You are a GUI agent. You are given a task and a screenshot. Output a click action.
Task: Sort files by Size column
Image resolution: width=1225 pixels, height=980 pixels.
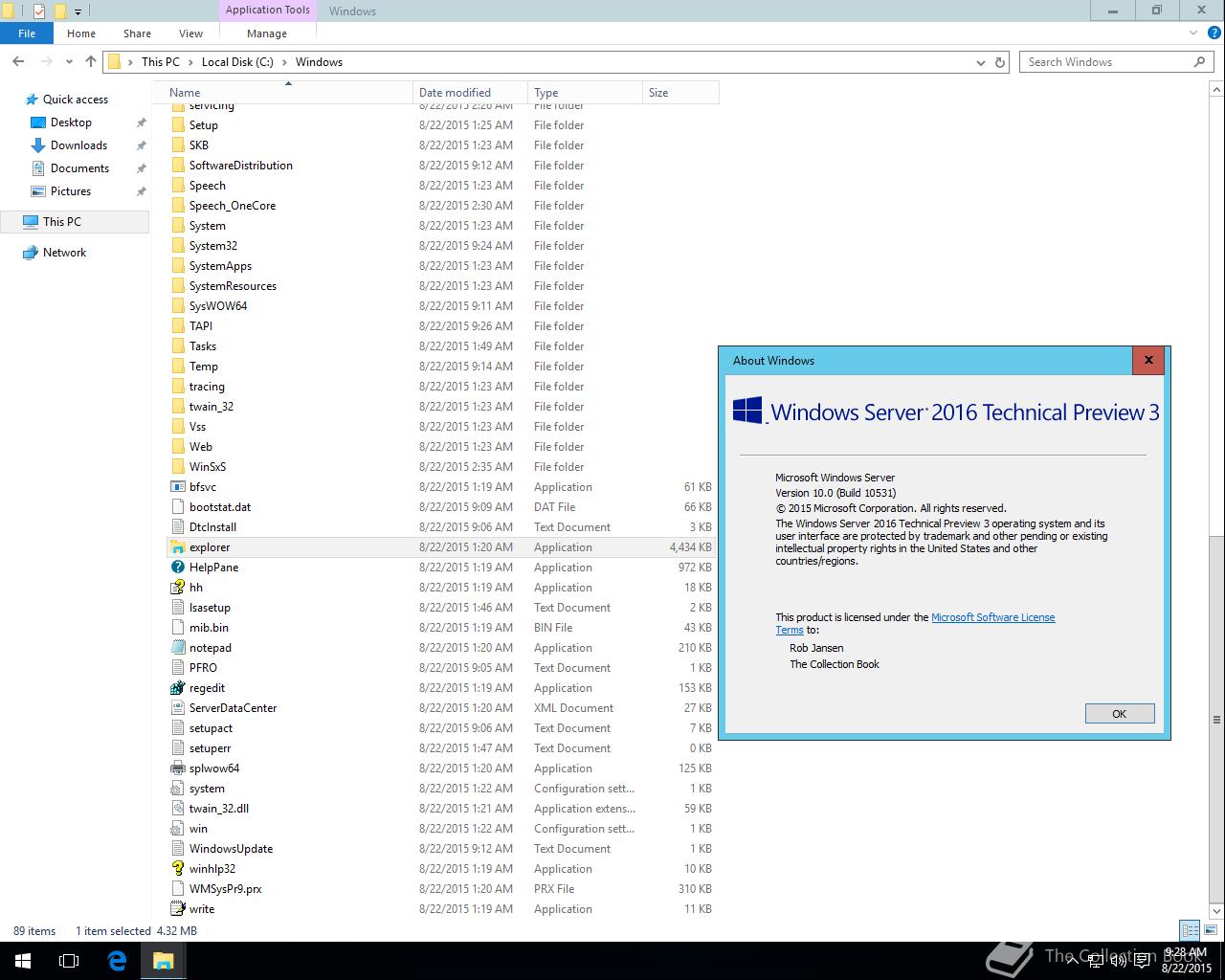coord(680,93)
